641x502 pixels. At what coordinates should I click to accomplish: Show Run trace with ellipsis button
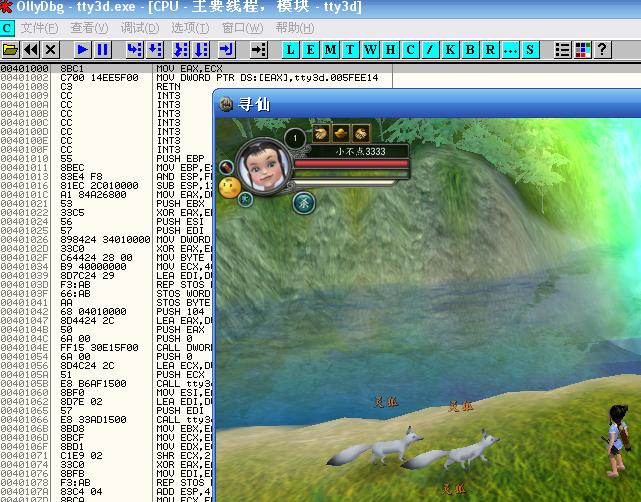coord(510,50)
